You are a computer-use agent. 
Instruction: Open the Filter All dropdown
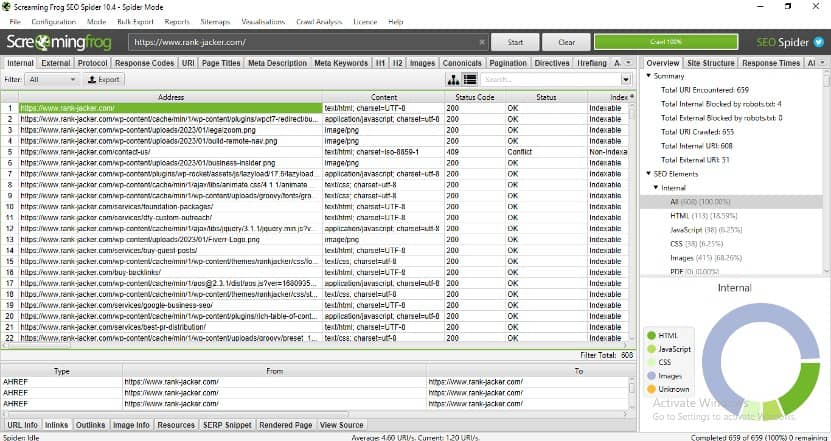point(54,80)
